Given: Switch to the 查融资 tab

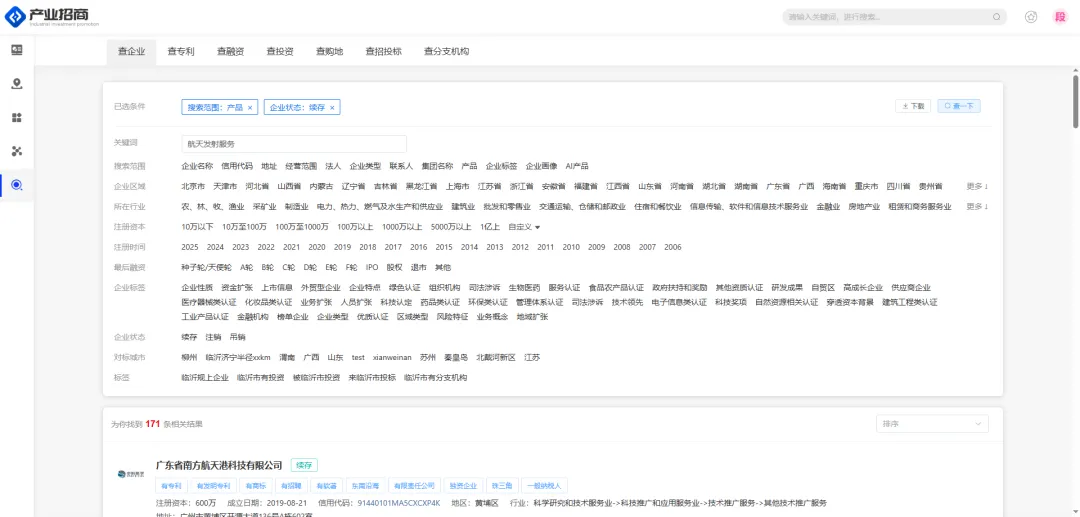Looking at the screenshot, I should (x=230, y=51).
